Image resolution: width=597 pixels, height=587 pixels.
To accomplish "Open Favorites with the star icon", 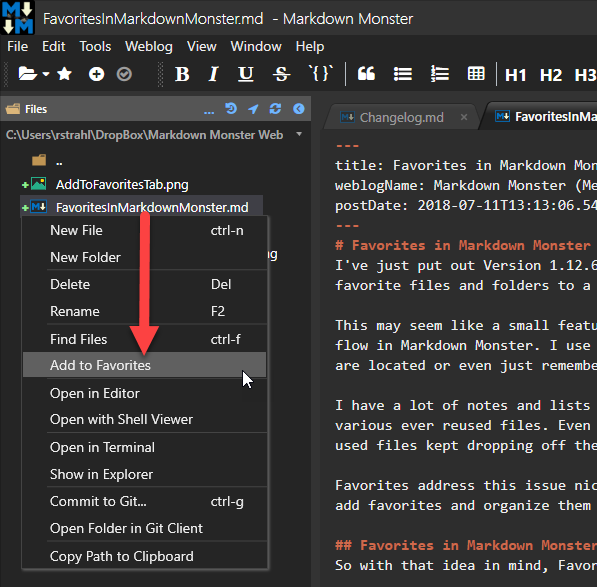I will click(64, 73).
